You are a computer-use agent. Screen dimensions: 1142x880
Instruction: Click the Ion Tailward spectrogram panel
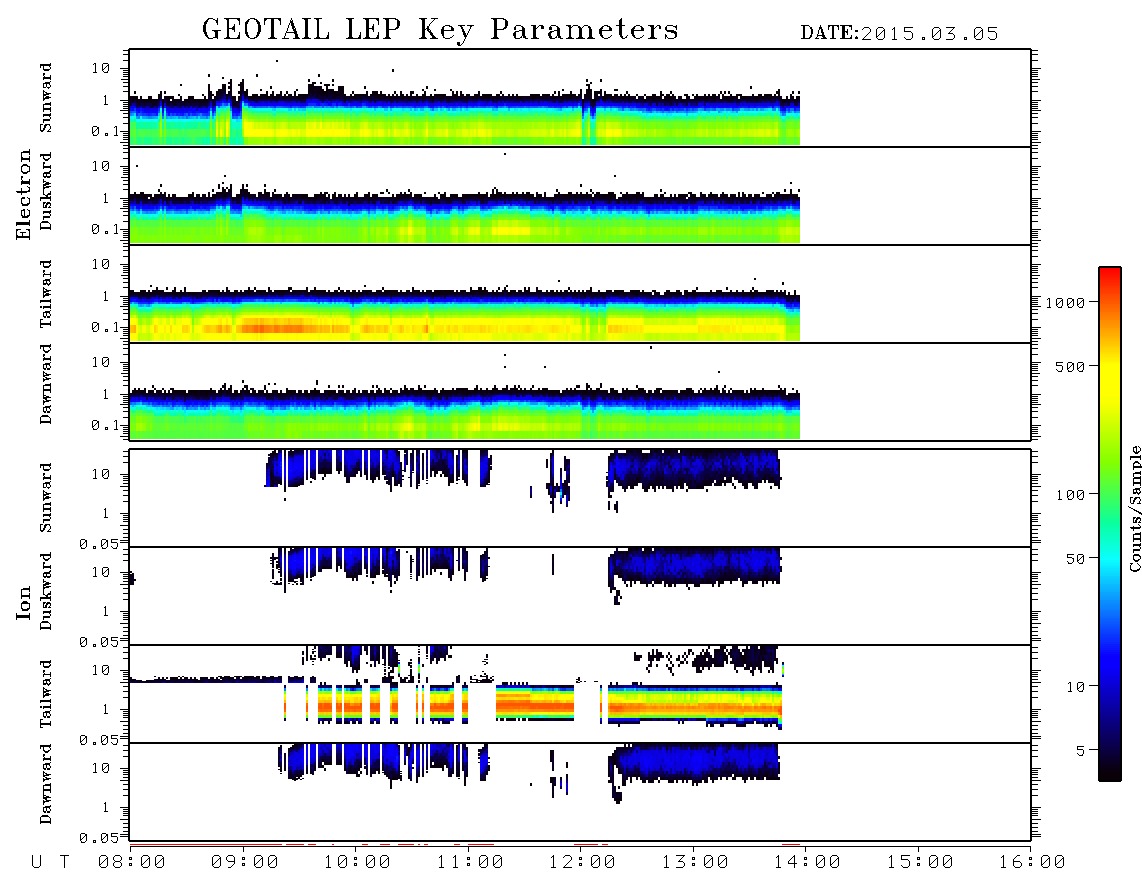tap(580, 694)
